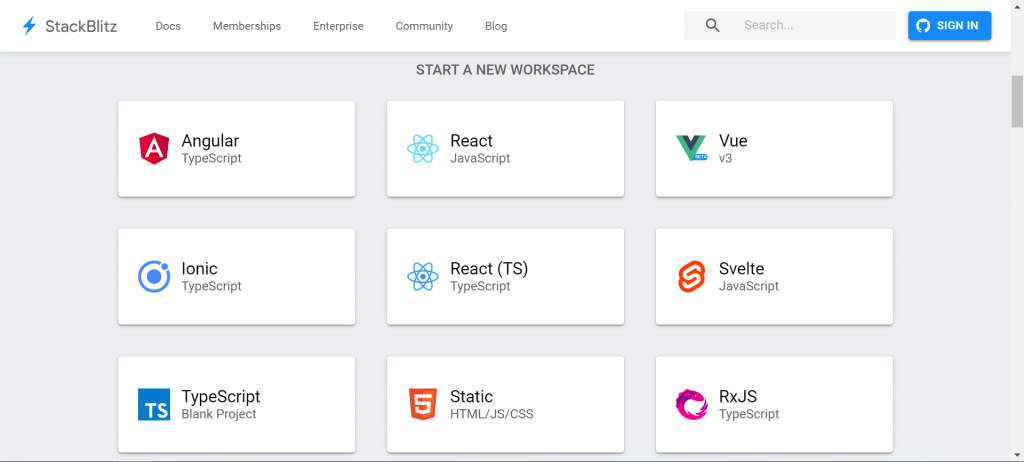Screen dimensions: 1024x462
Task: Click the 'React (TS)' title text
Action: [x=488, y=269]
